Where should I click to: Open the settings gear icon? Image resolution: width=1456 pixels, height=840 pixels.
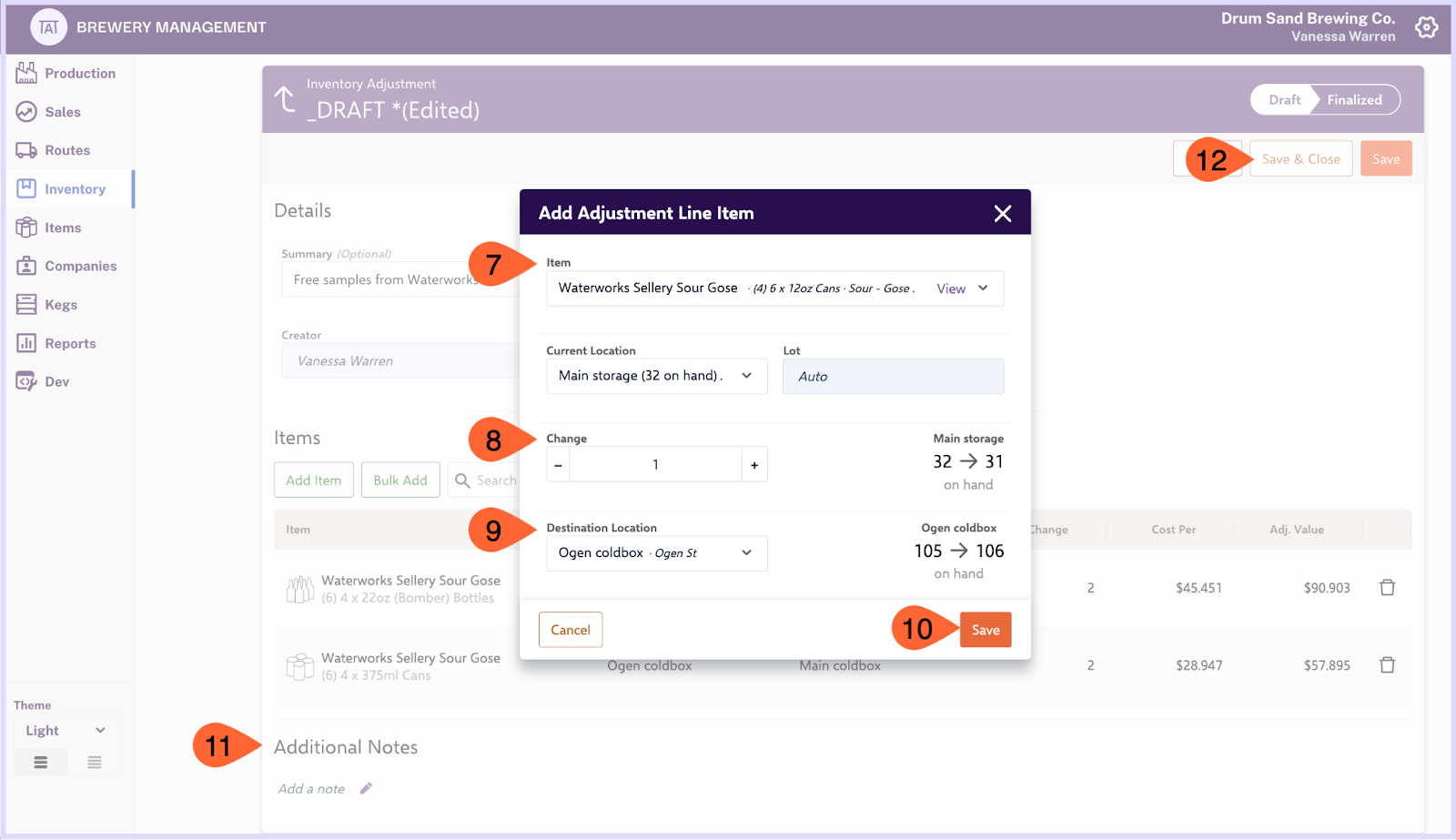(x=1426, y=27)
